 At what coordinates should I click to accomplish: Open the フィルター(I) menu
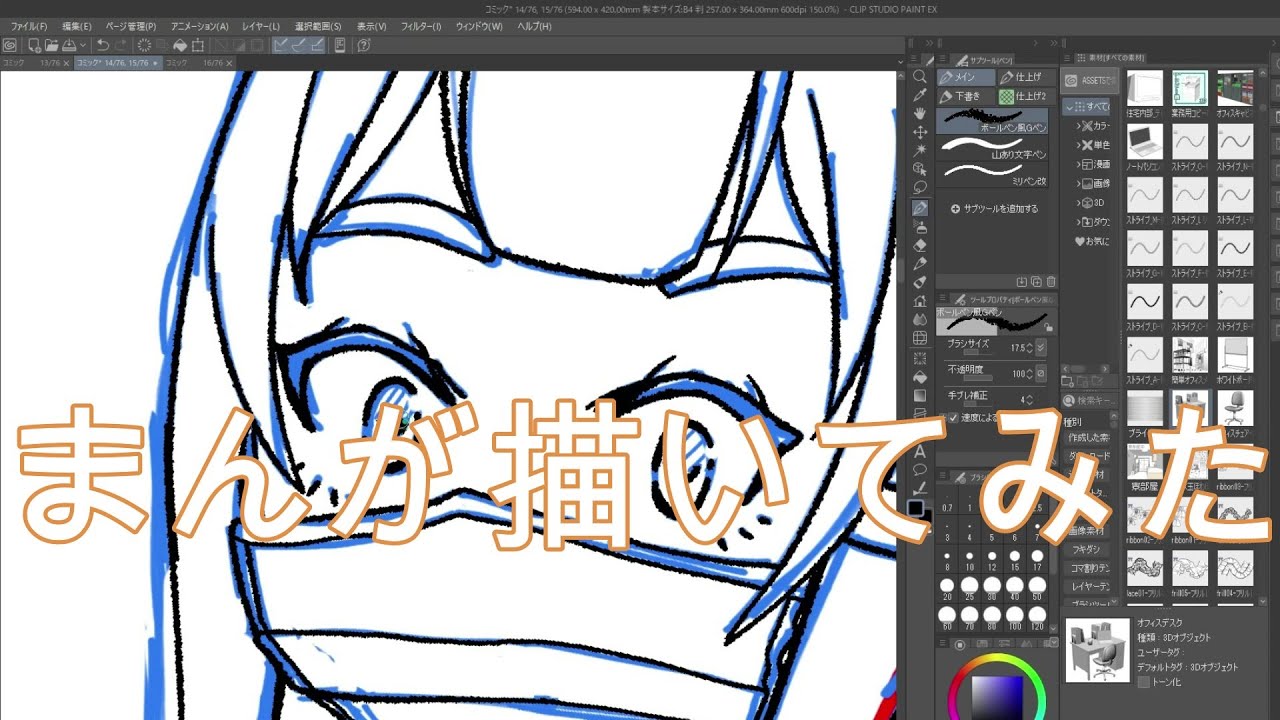click(x=421, y=26)
